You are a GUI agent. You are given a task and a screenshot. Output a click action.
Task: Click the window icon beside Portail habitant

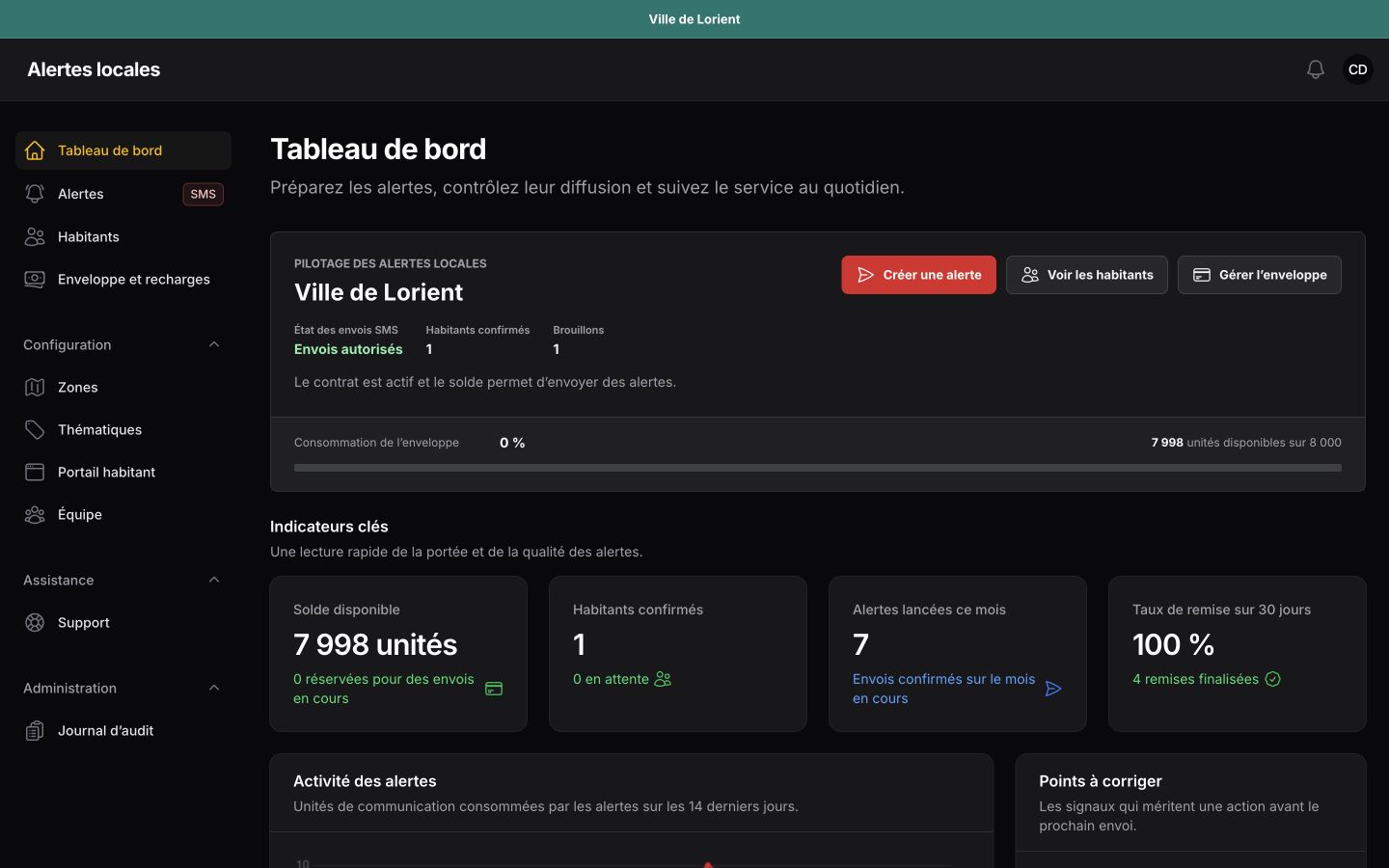tap(35, 472)
